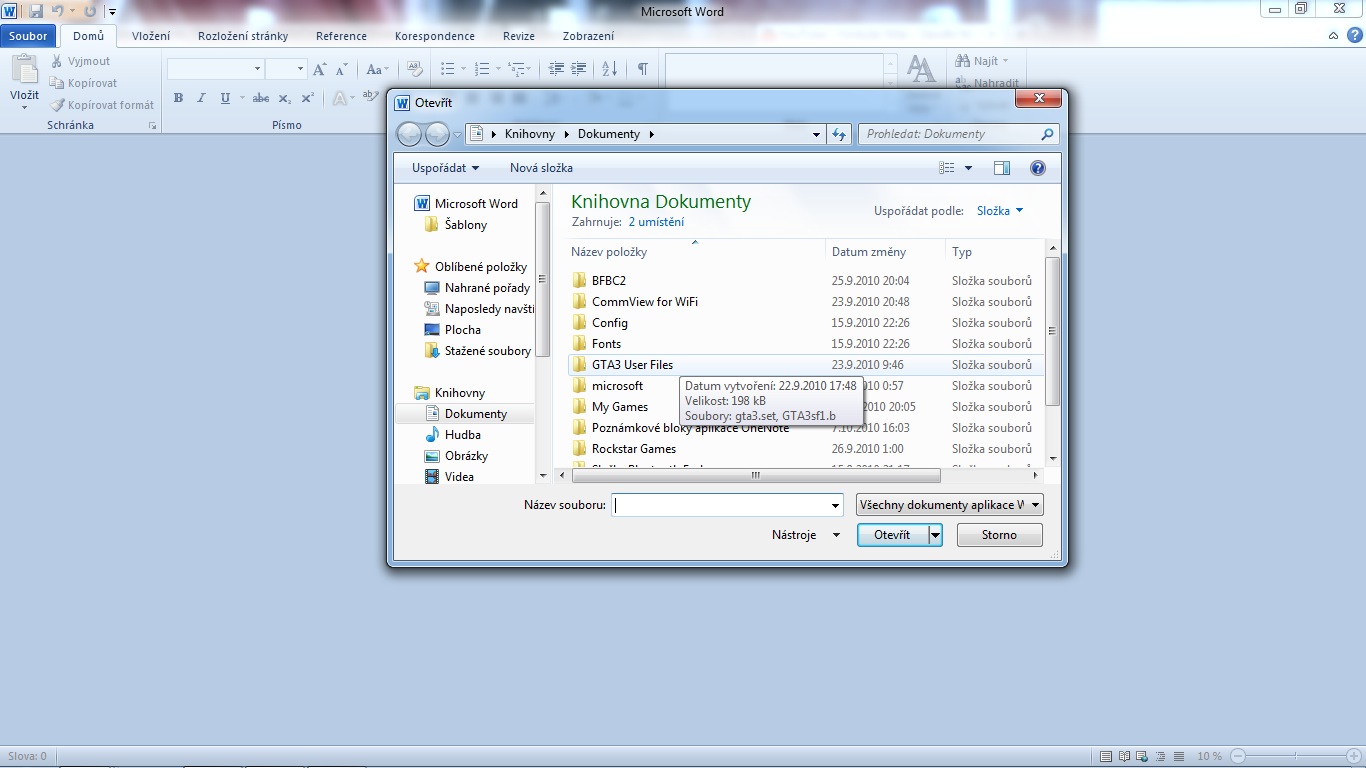
Task: Click the minimize ribbon caret icon
Action: 1333,36
